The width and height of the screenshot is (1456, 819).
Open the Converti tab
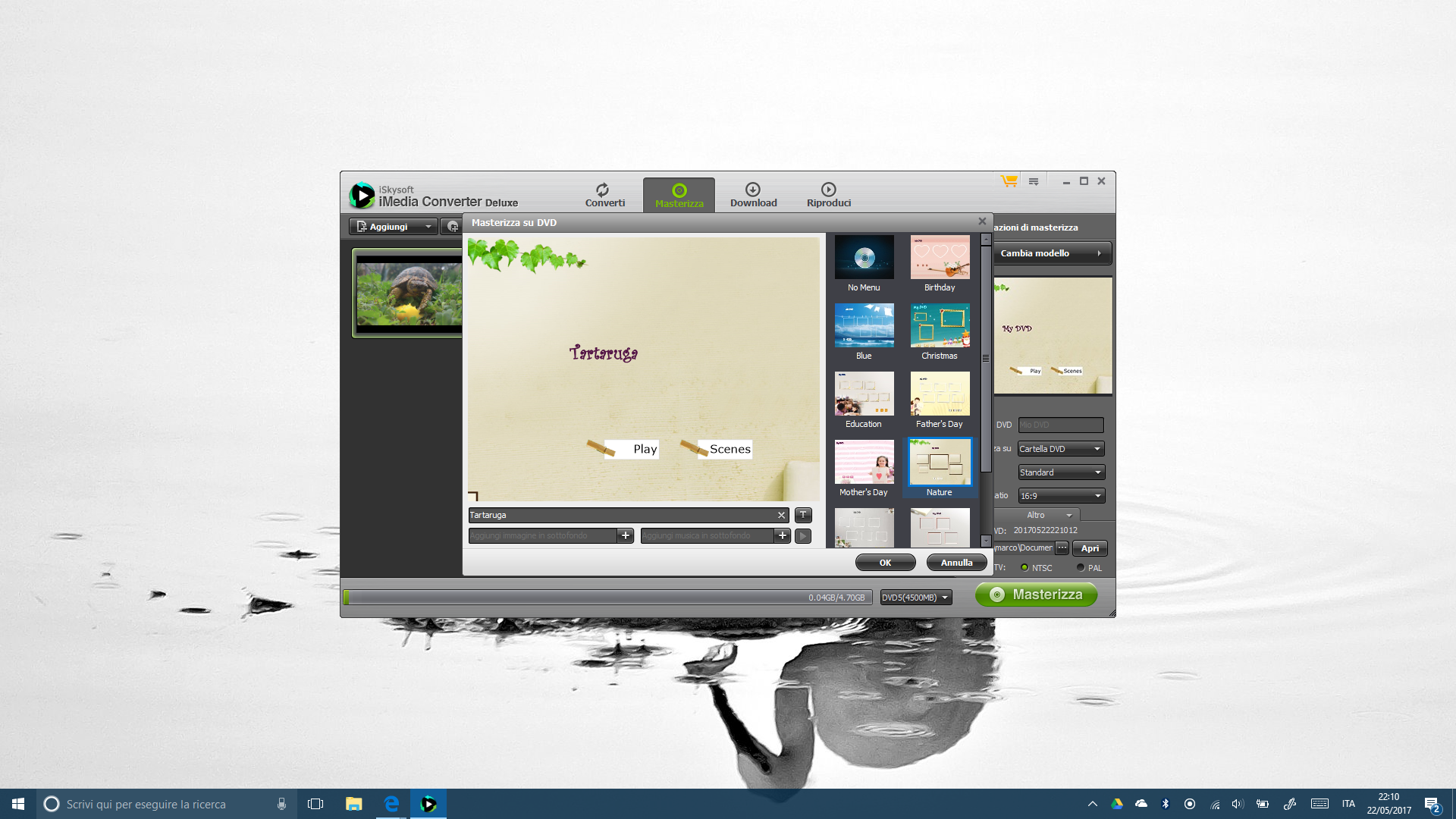tap(604, 195)
